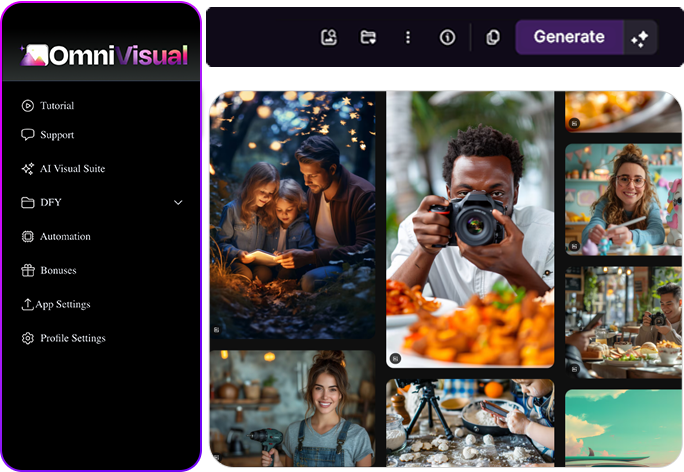
Task: Click the copy icon in top toolbar
Action: tap(492, 38)
